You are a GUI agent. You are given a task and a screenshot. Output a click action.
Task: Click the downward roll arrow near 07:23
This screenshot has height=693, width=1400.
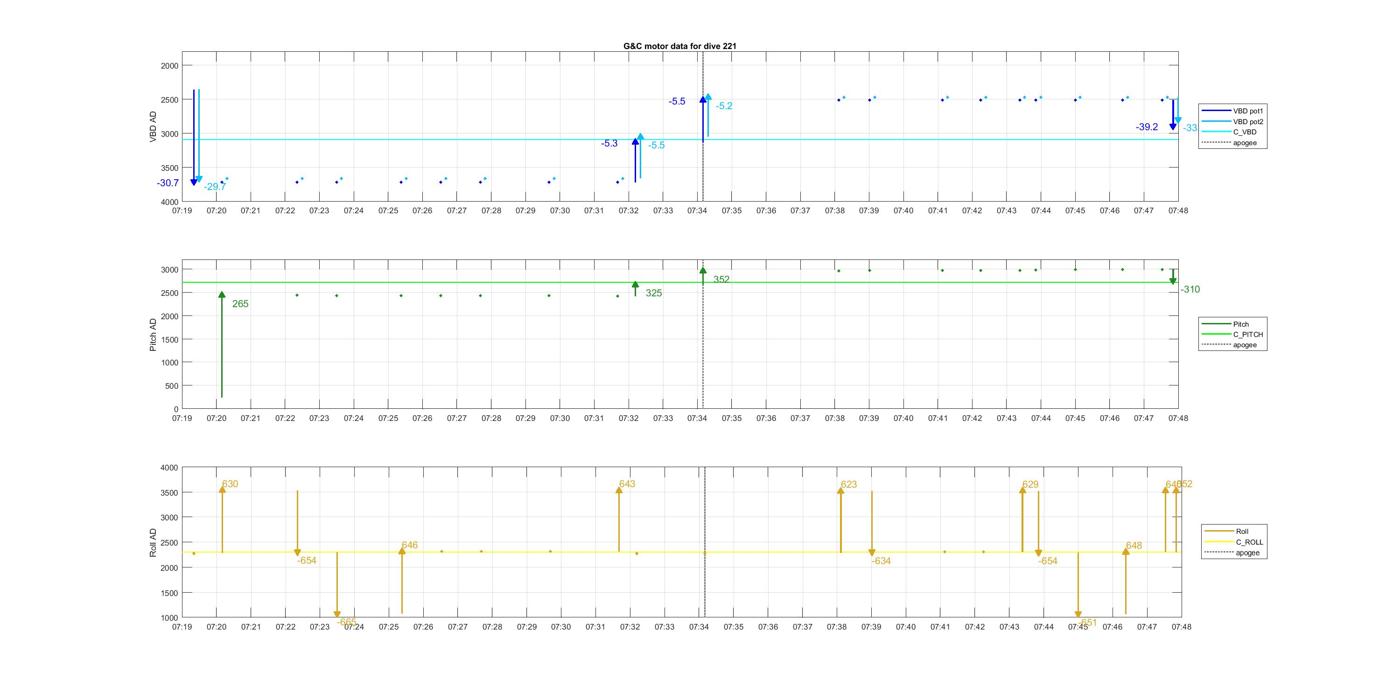click(x=337, y=585)
